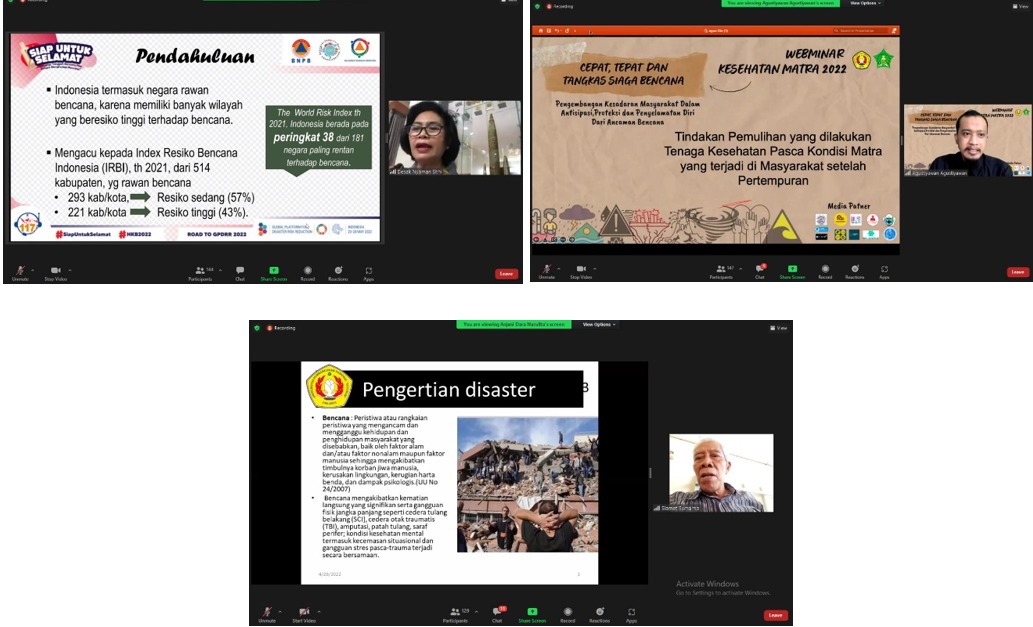The width and height of the screenshot is (1033, 627).
Task: Open Participants list in top-right meeting
Action: coord(720,269)
